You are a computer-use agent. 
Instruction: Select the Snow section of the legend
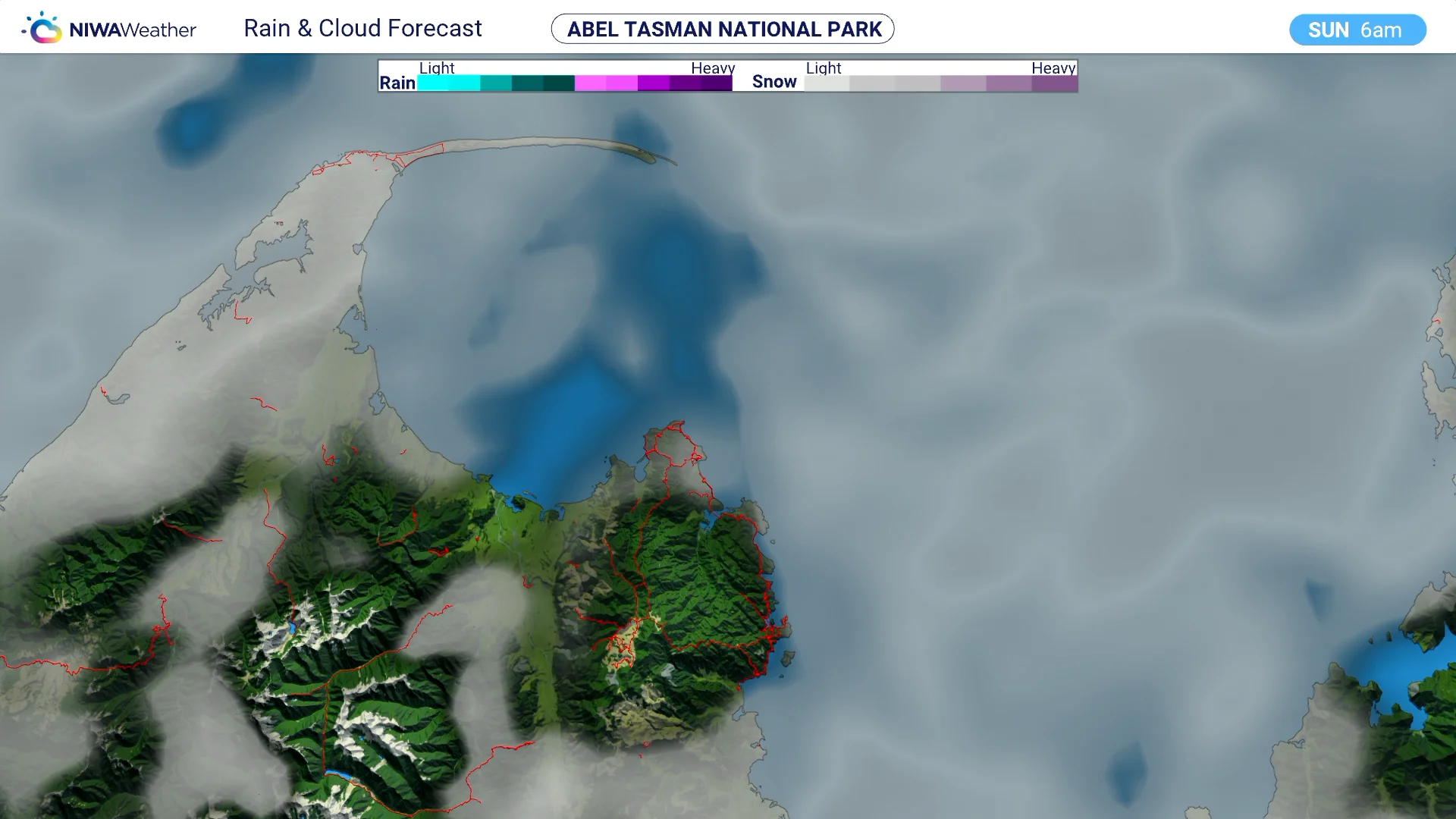click(774, 81)
